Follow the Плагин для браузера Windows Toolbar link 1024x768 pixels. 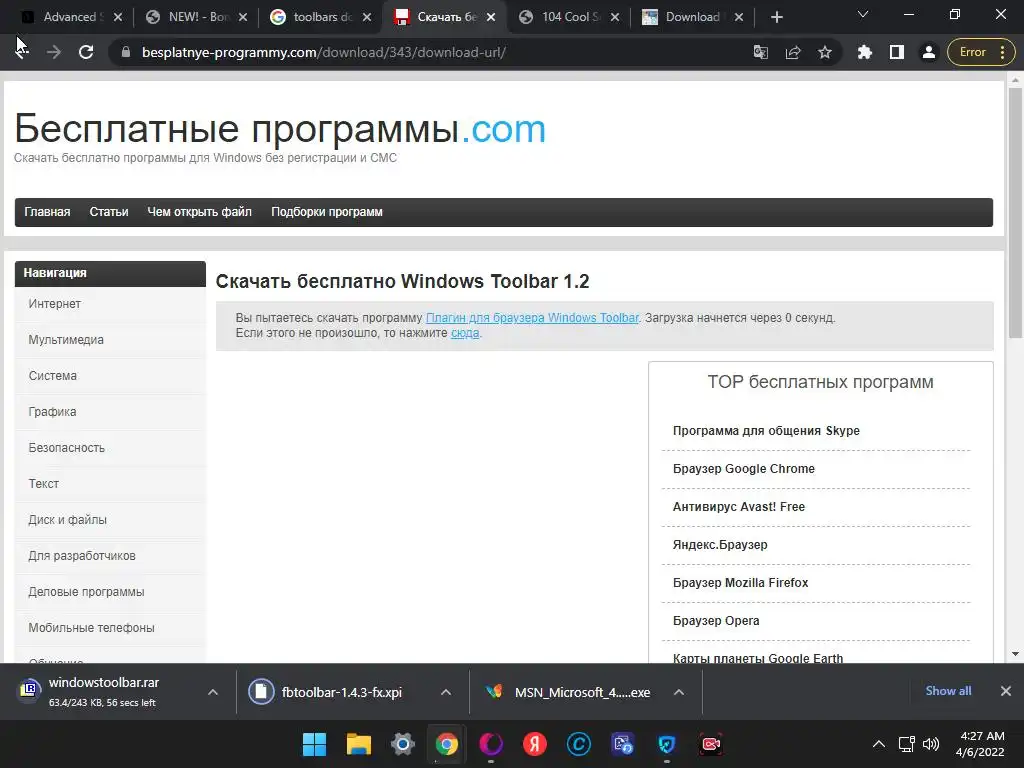[x=532, y=318]
